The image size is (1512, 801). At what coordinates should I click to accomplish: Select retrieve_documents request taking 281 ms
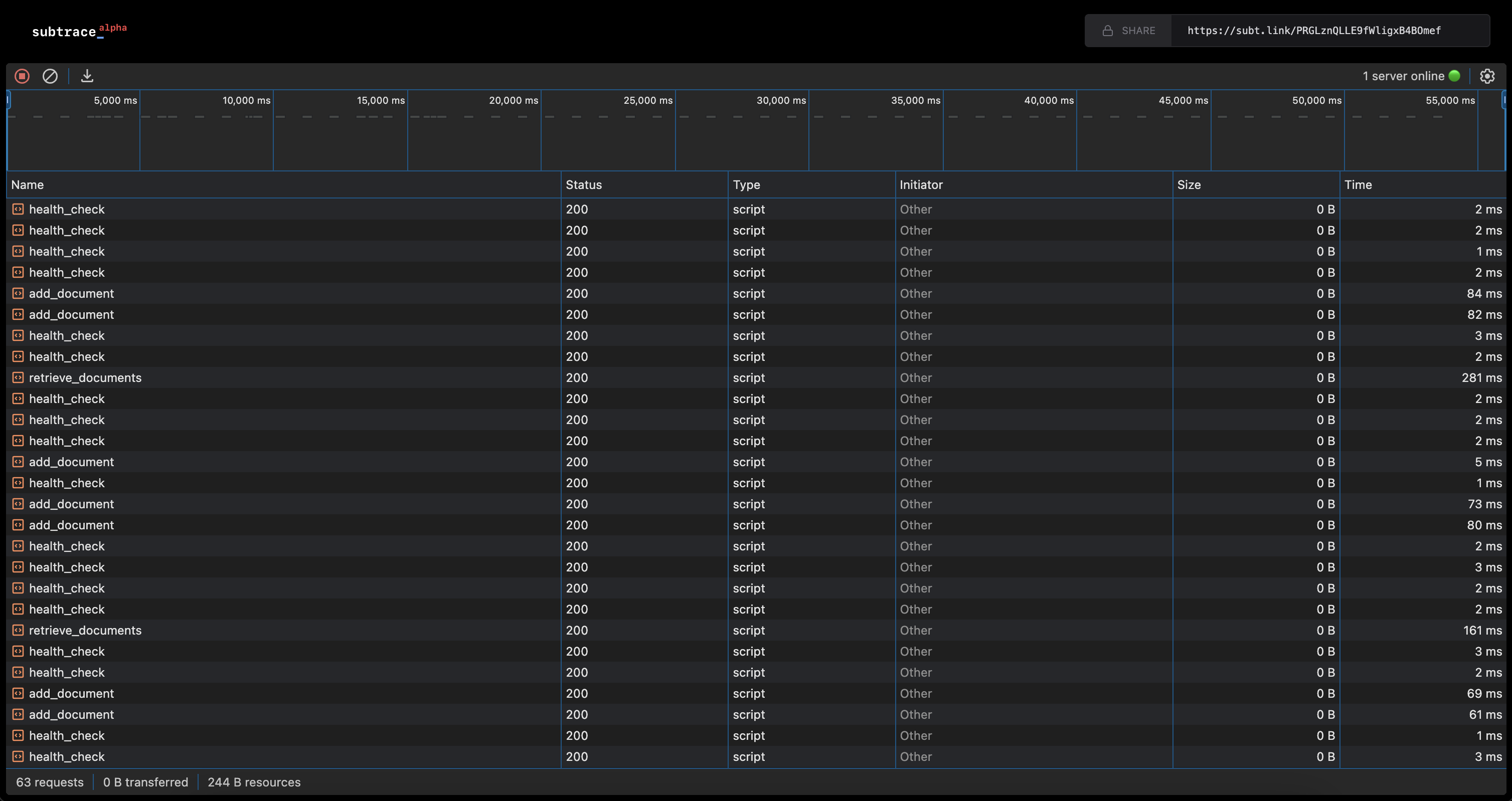(756, 378)
